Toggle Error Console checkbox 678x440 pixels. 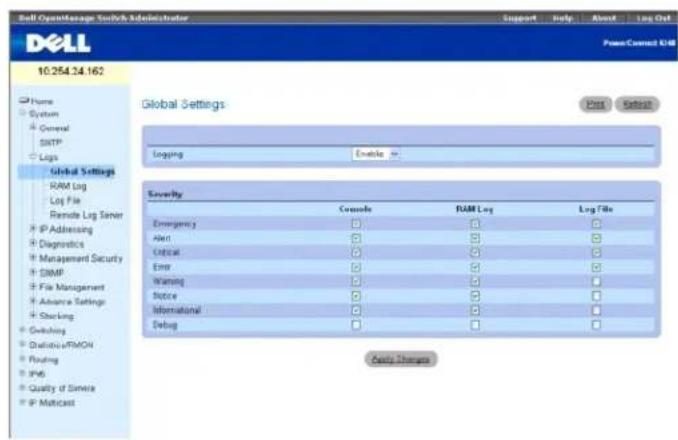pyautogui.click(x=356, y=267)
